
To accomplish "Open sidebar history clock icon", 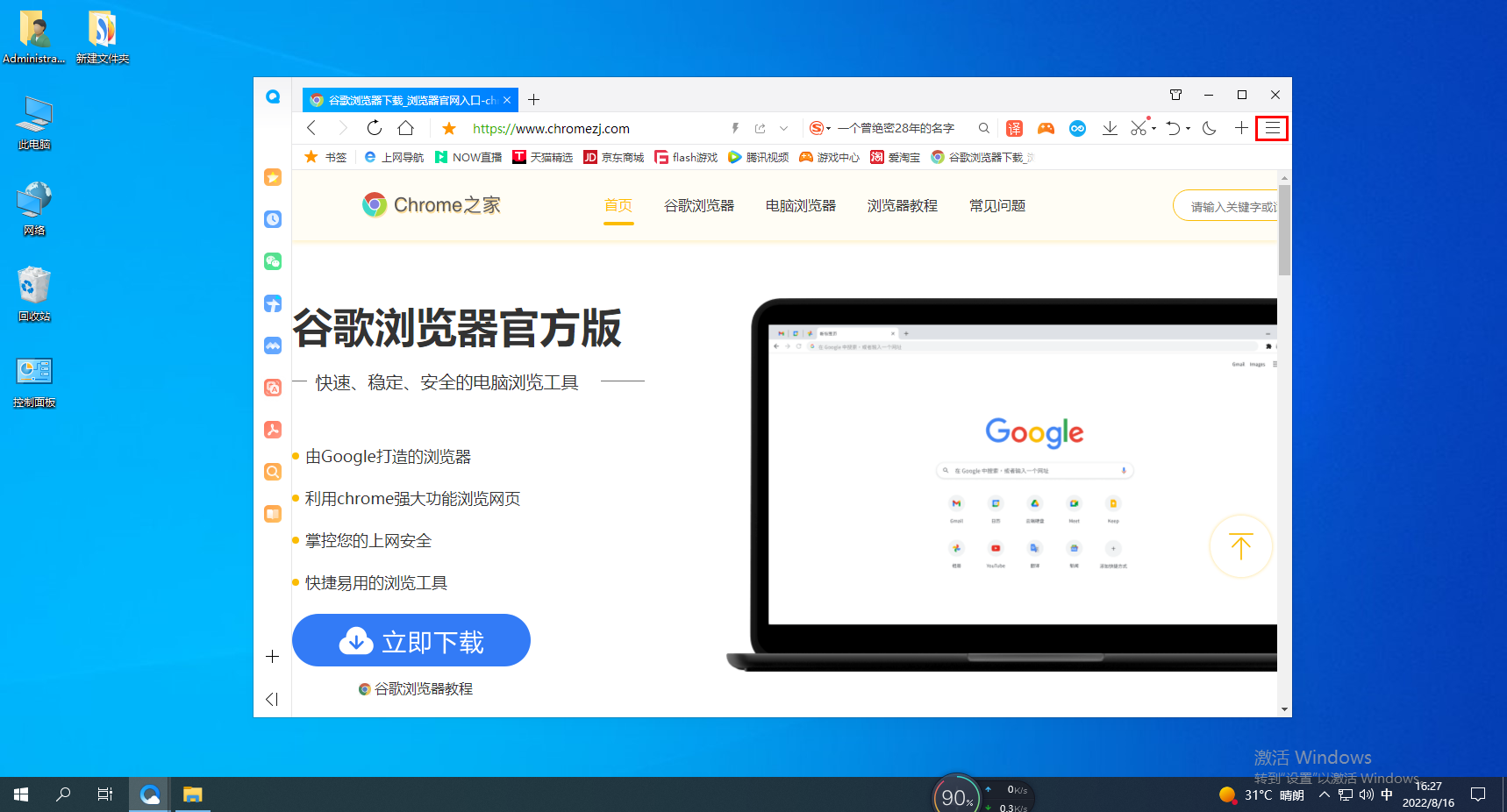I will tap(273, 219).
